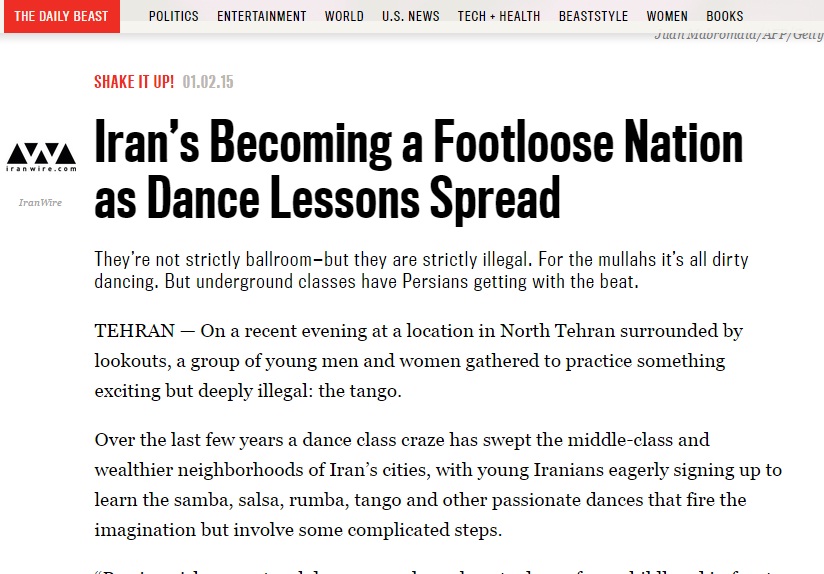Viewport: 824px width, 574px height.
Task: Select World in the navigation bar
Action: (x=344, y=16)
